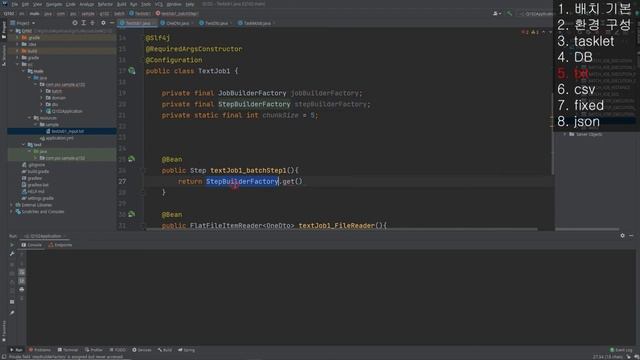Open the Spring tool window button

tap(186, 350)
